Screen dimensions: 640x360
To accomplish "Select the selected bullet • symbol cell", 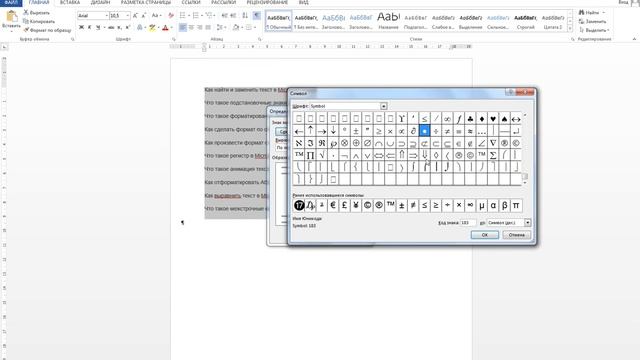I will (424, 131).
